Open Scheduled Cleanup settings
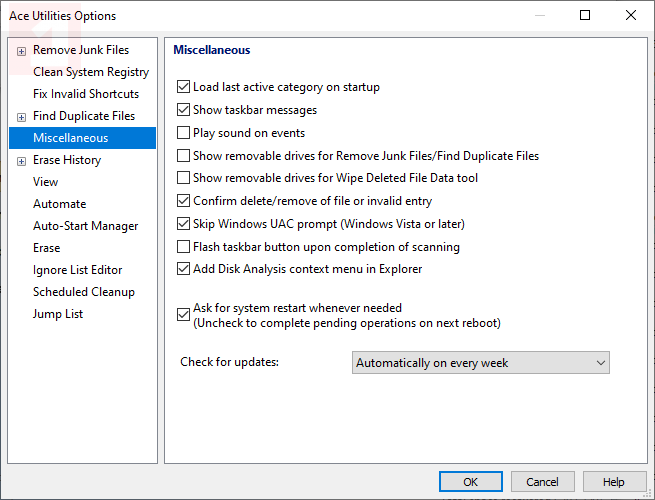Screen dimensions: 655x500 click(84, 292)
